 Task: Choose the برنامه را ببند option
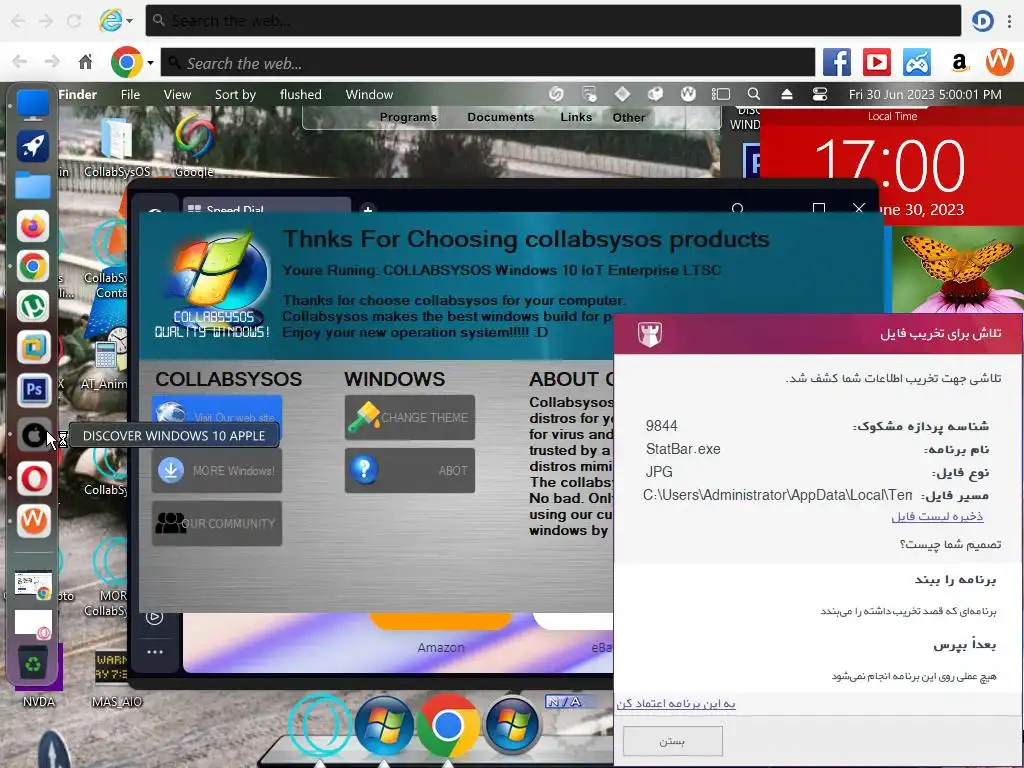955,579
